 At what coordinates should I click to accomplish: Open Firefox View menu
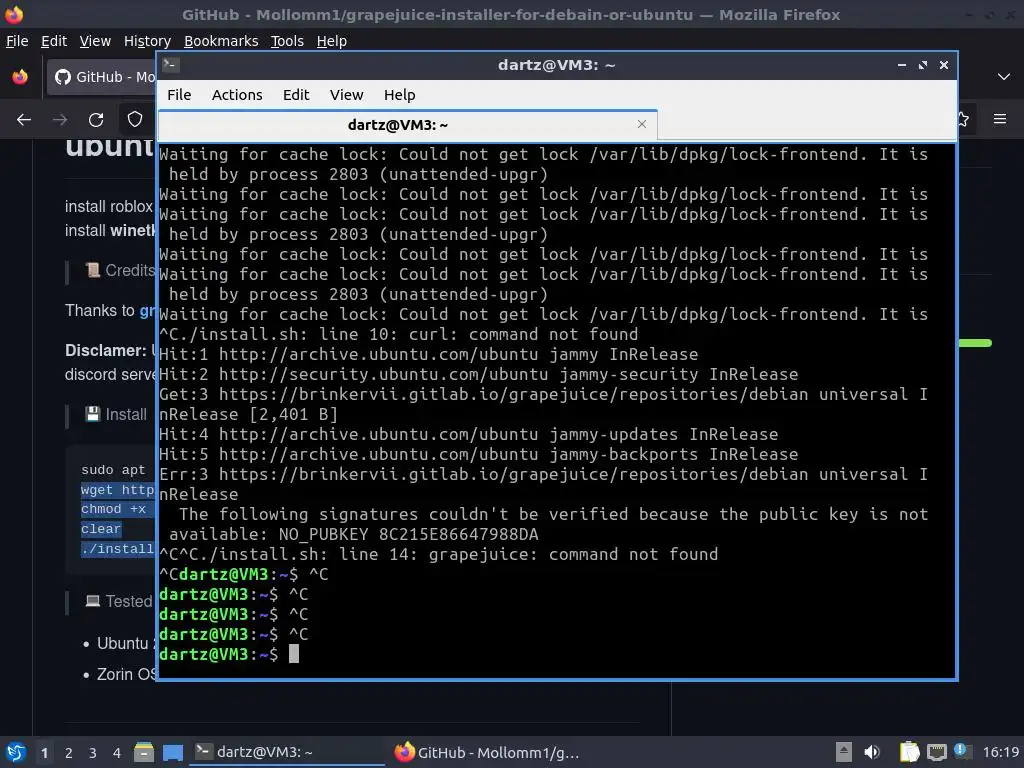click(x=95, y=40)
